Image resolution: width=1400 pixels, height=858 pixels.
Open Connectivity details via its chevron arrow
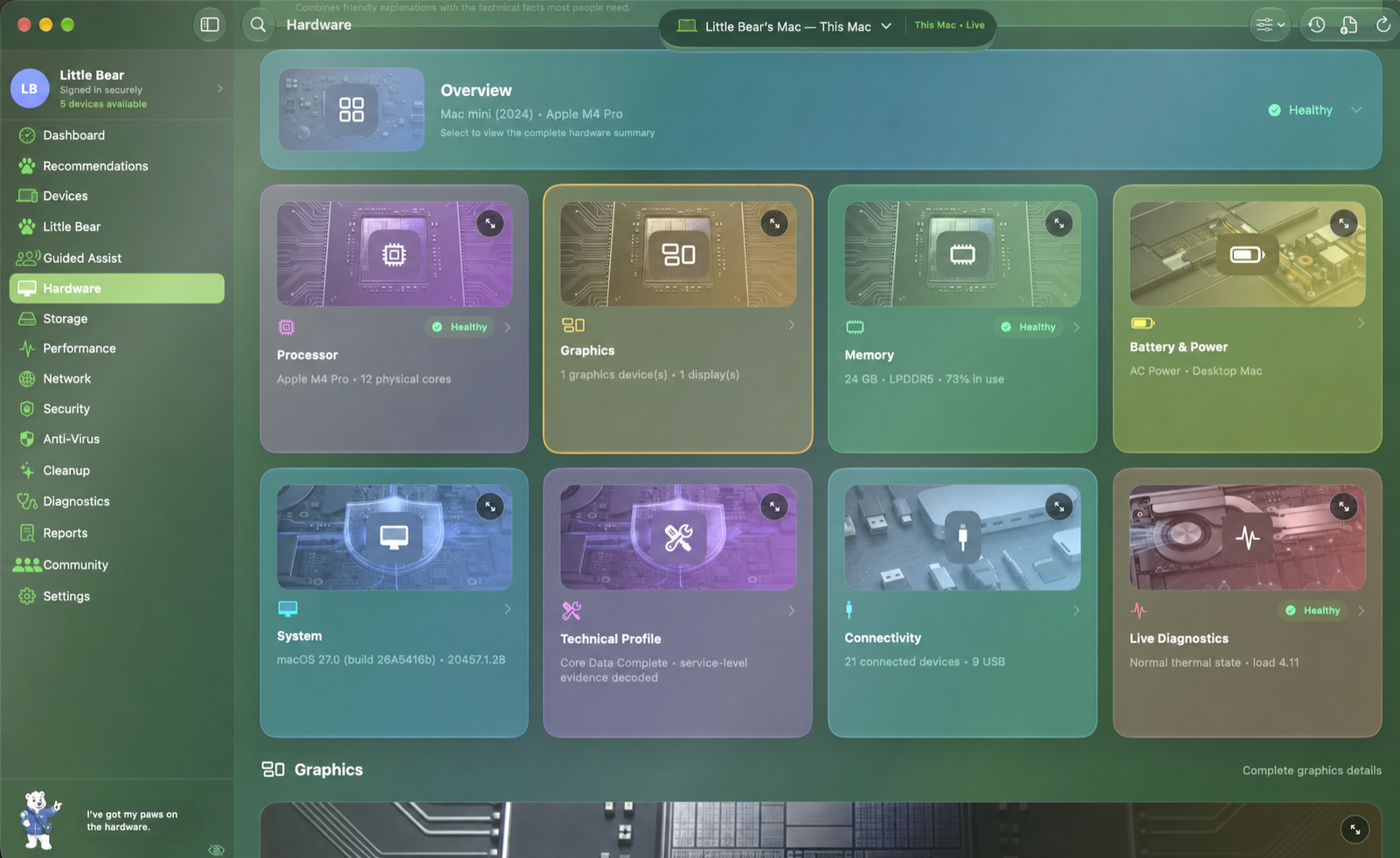click(x=1076, y=610)
